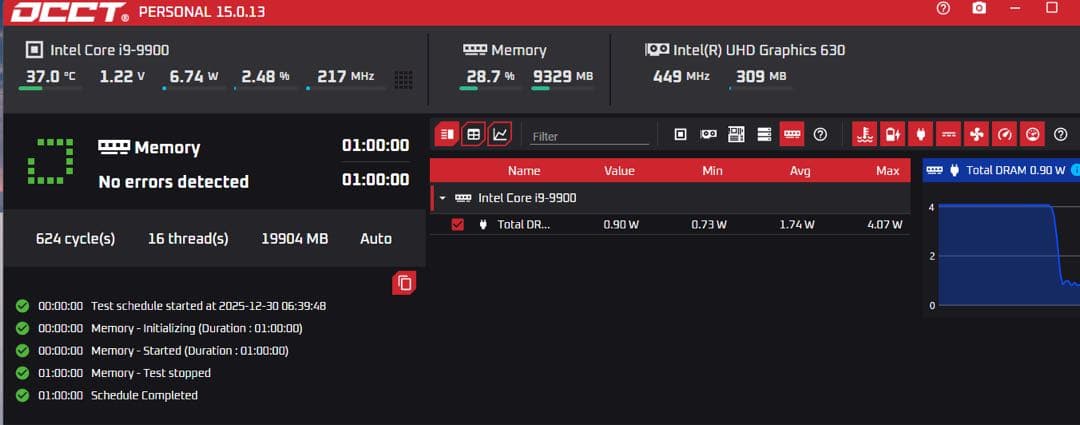Select the memory usage 28.7 % reading
The width and height of the screenshot is (1080, 425).
pyautogui.click(x=490, y=76)
